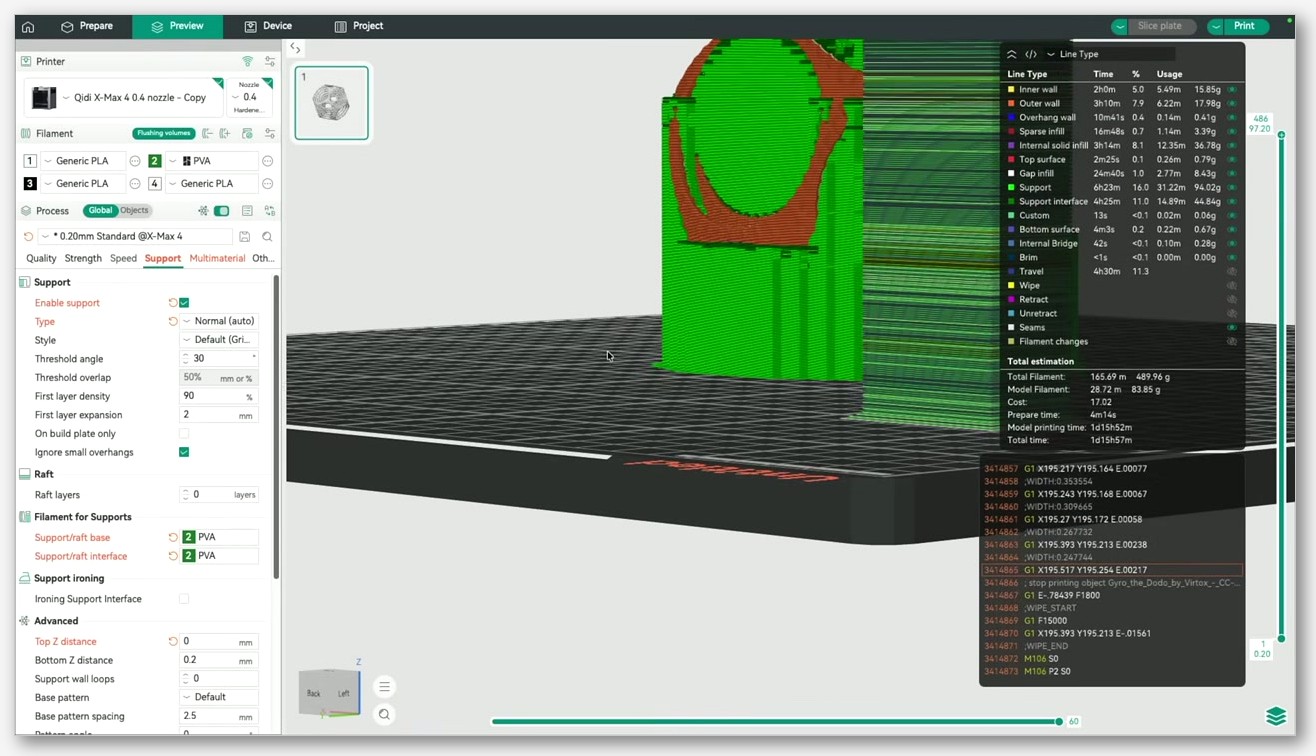Click the horizontal move slider handle
Image resolution: width=1316 pixels, height=756 pixels.
pyautogui.click(x=1059, y=721)
